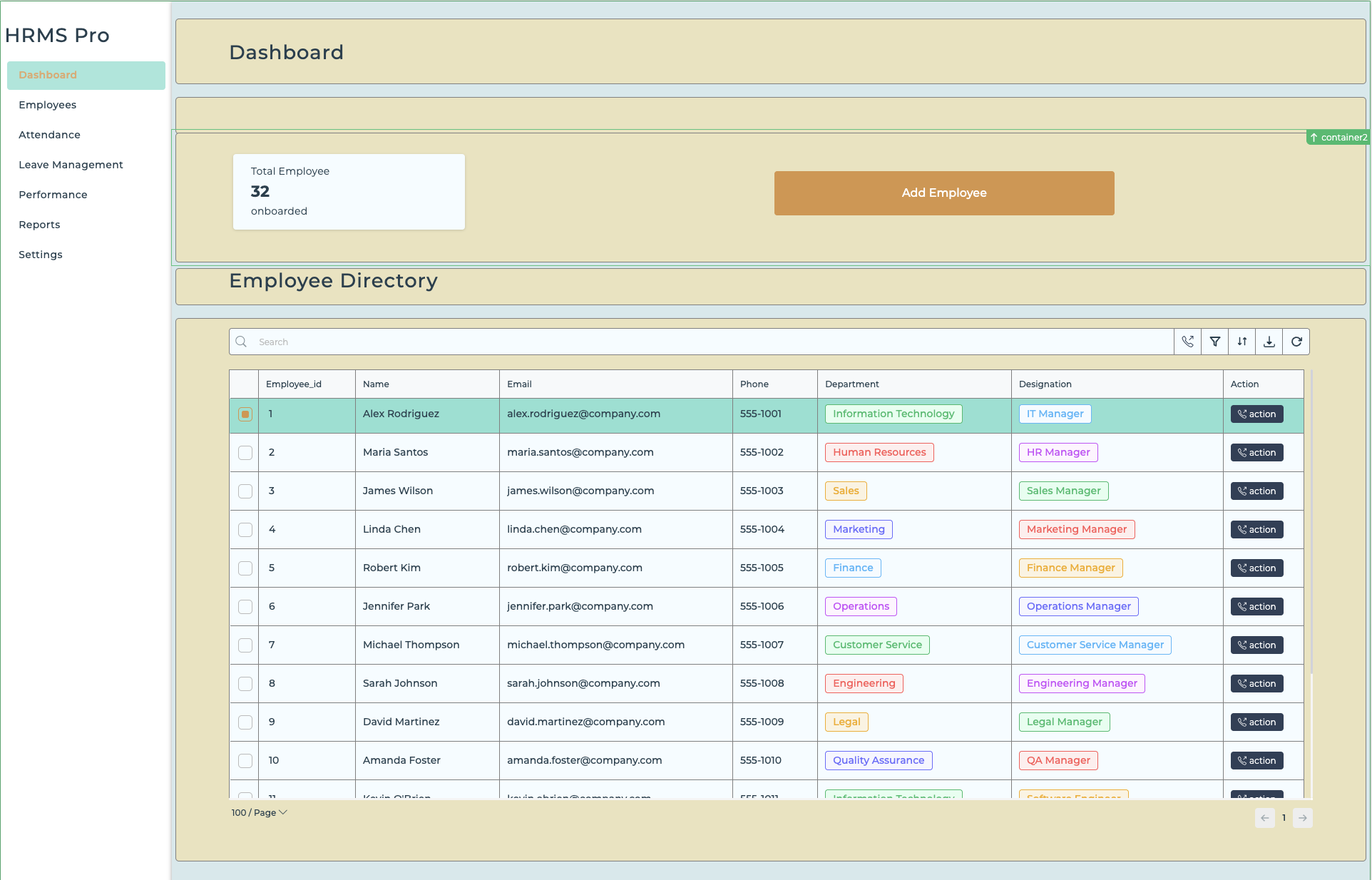Click the sort arrows icon
This screenshot has width=1372, height=880.
pos(1242,342)
